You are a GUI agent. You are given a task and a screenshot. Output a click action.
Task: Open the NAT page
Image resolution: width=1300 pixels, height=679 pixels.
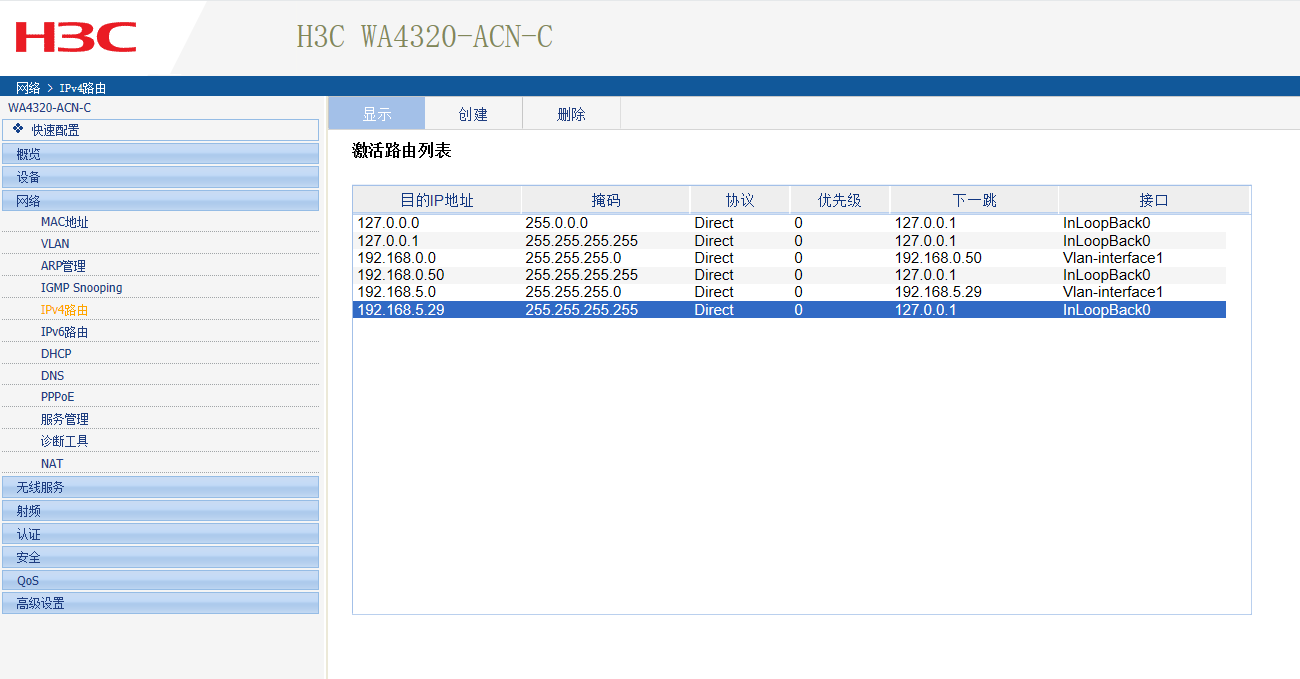tap(51, 464)
